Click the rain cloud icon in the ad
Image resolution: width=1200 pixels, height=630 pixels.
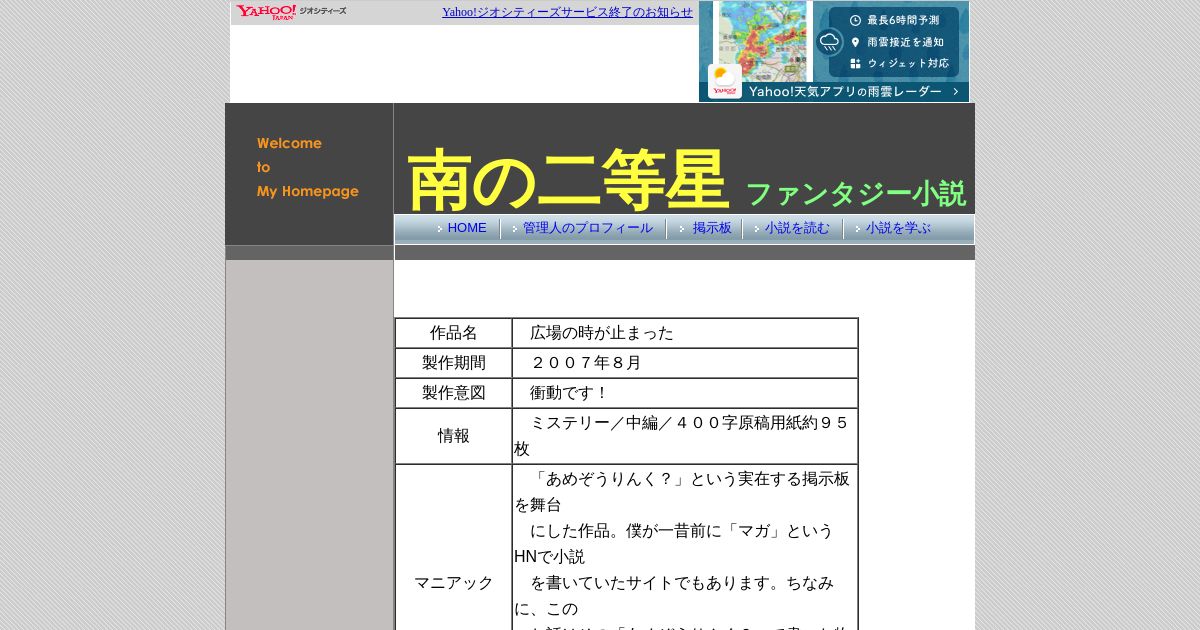(829, 42)
